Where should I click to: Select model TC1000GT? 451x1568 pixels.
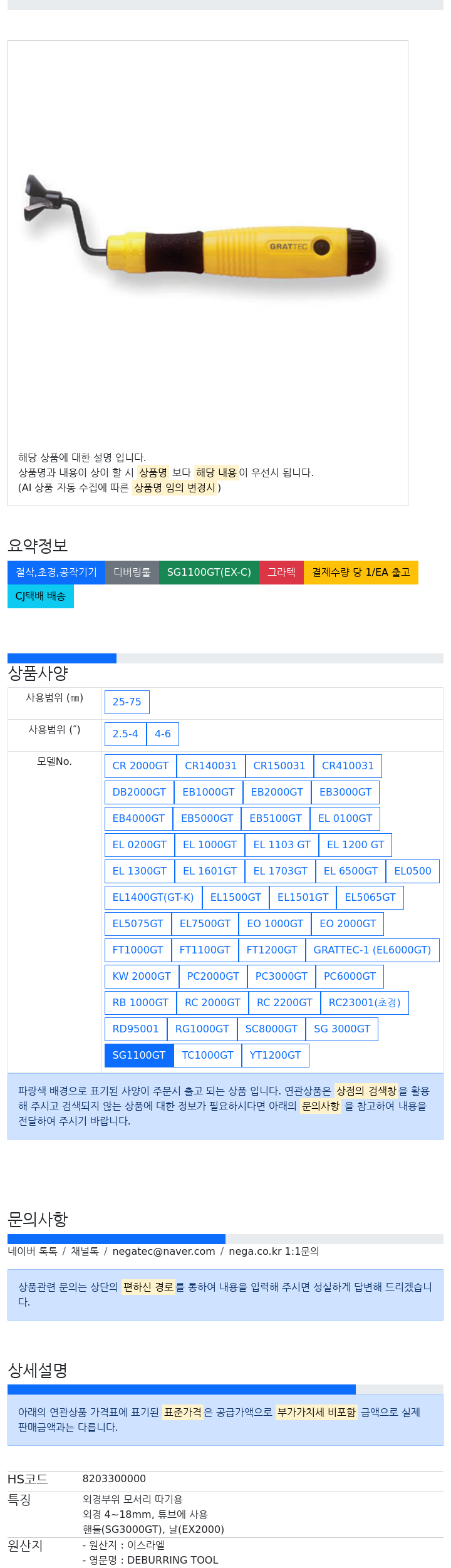coord(207,1056)
